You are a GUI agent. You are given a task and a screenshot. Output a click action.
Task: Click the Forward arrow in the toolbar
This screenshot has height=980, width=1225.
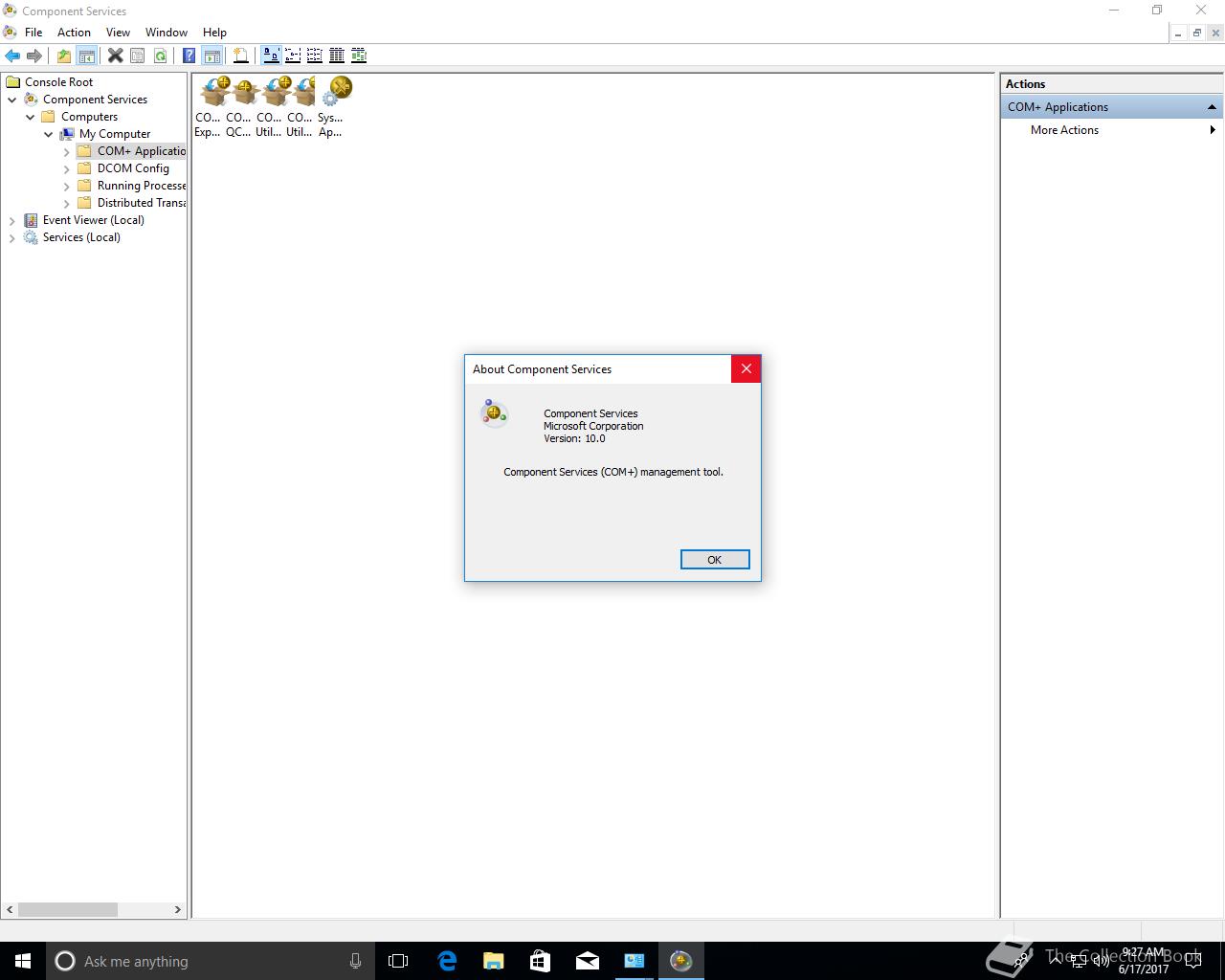coord(34,56)
